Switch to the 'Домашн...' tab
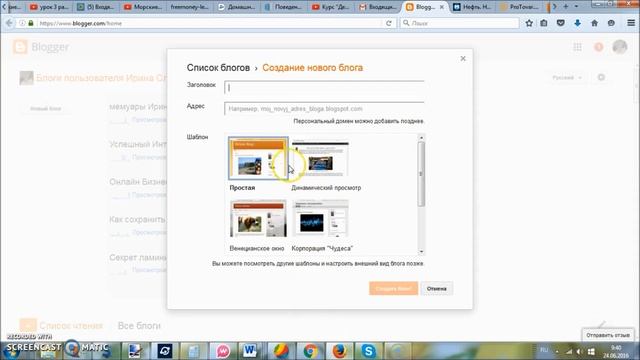The image size is (640, 360). (237, 7)
